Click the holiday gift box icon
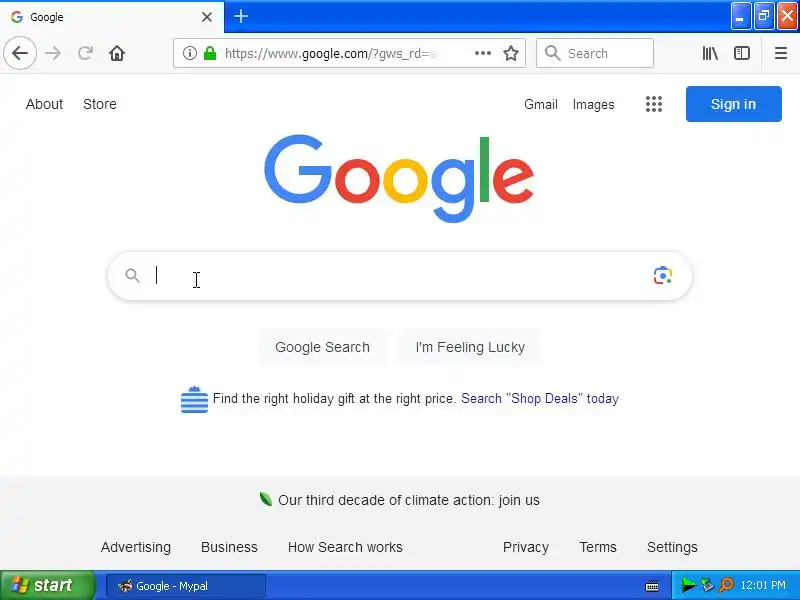Screen dimensions: 800x600 pos(194,399)
